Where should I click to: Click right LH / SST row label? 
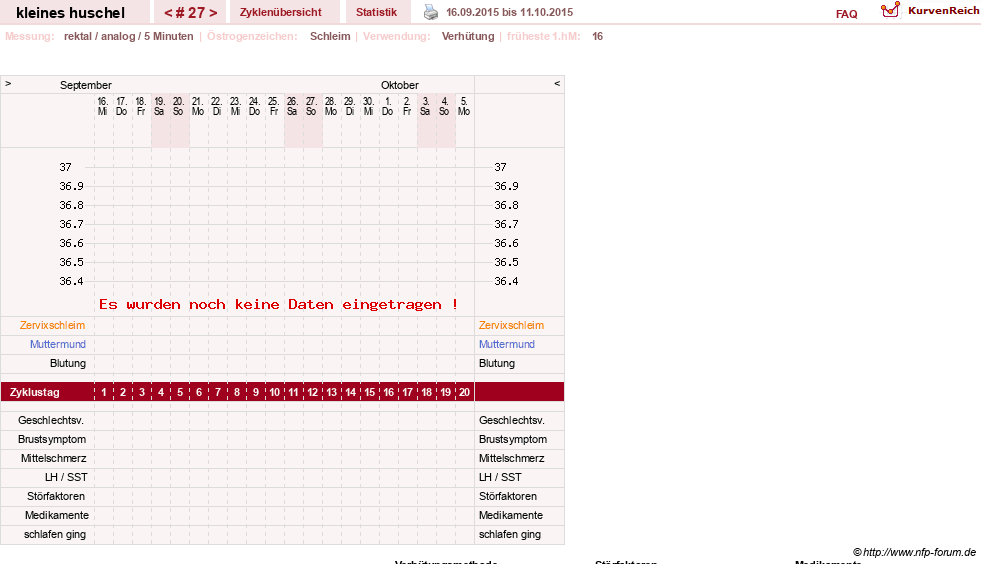click(500, 477)
